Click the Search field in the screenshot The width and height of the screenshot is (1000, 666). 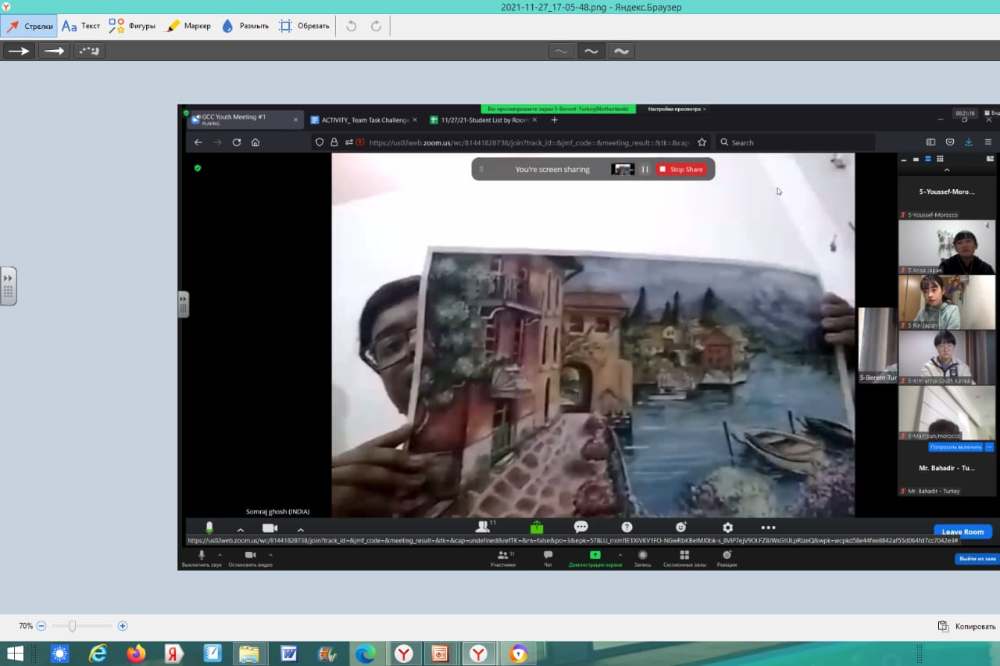pyautogui.click(x=794, y=142)
